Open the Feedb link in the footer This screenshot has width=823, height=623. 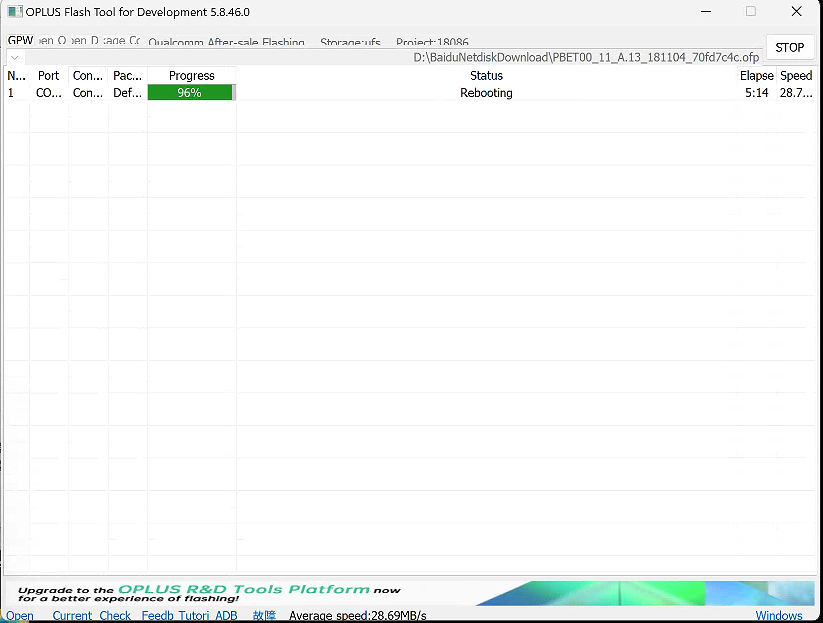(157, 616)
